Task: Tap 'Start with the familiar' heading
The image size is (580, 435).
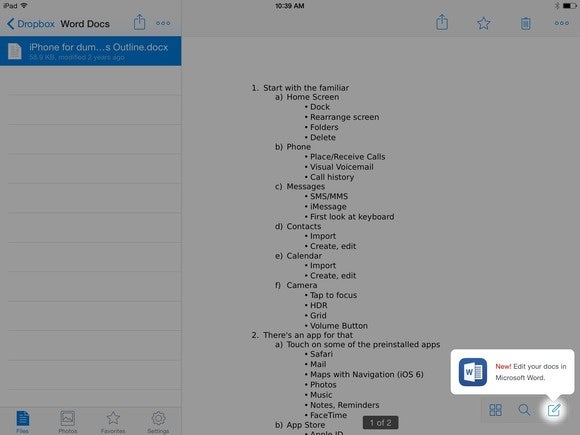Action: [x=306, y=88]
